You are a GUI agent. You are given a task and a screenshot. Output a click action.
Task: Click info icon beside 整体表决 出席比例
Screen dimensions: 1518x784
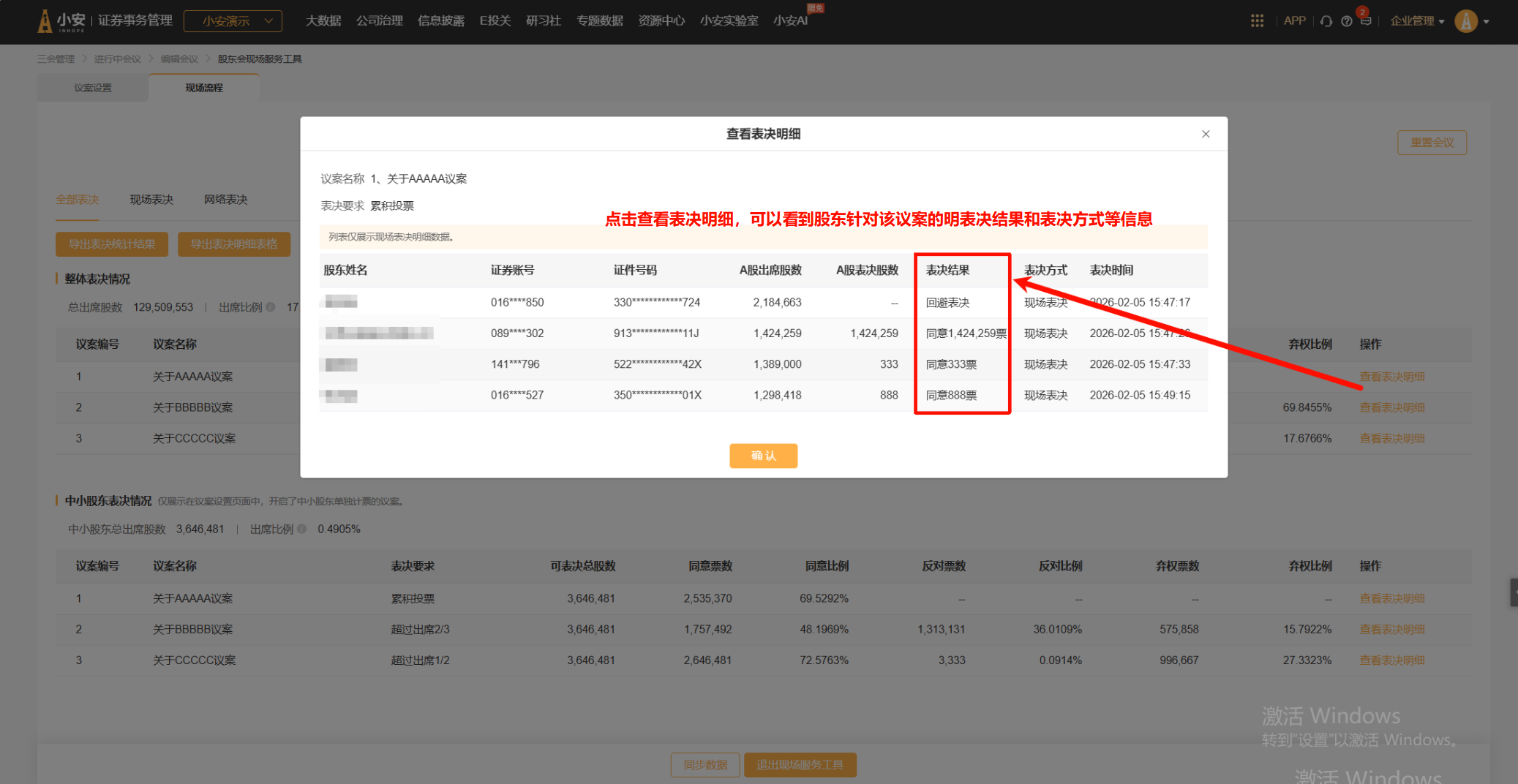[271, 307]
